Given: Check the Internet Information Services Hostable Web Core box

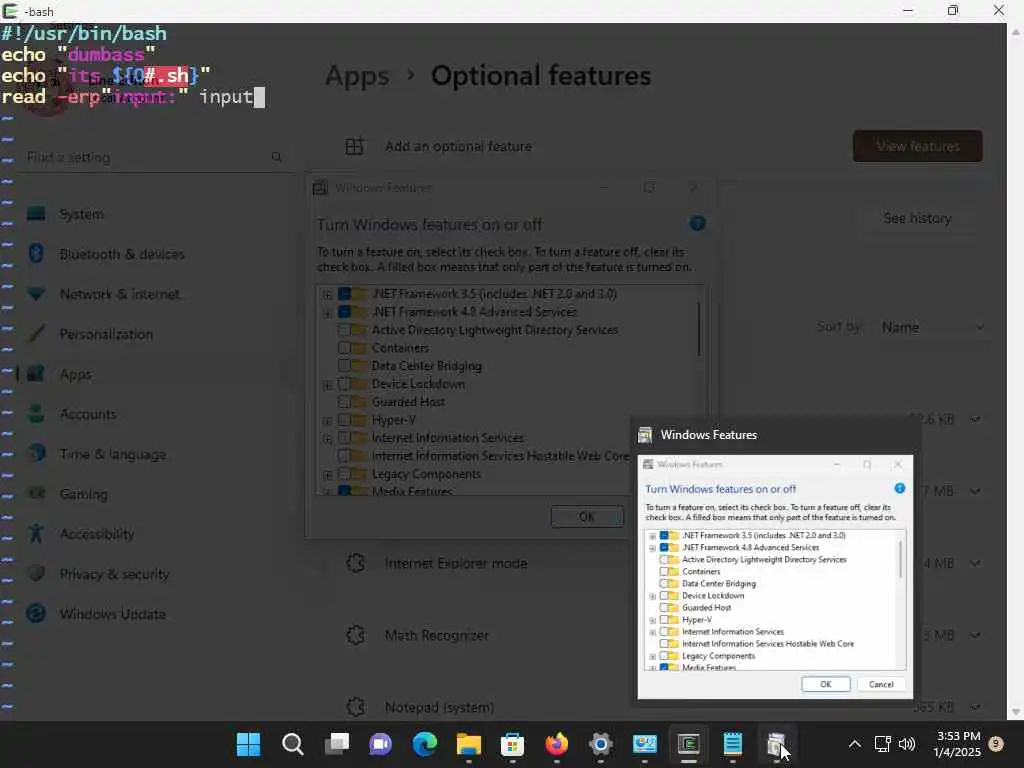Looking at the screenshot, I should coord(344,456).
